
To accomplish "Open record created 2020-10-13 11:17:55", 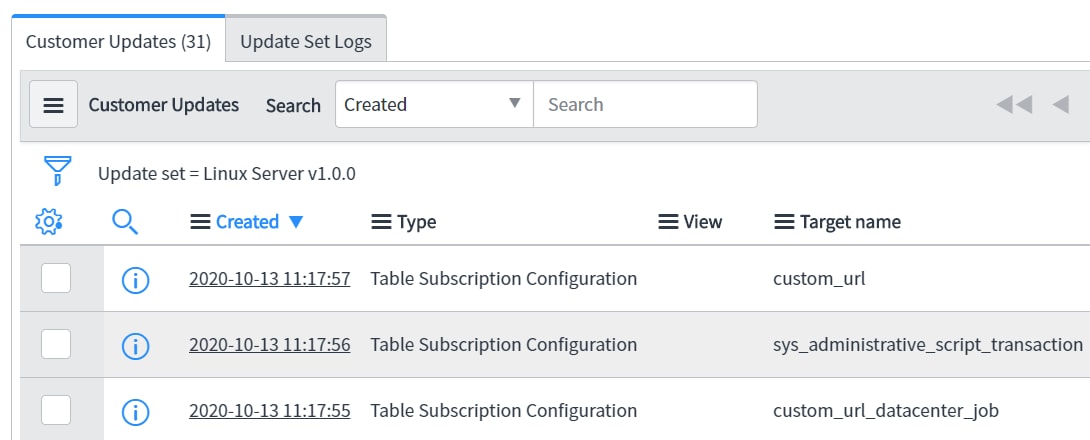I will (x=270, y=411).
